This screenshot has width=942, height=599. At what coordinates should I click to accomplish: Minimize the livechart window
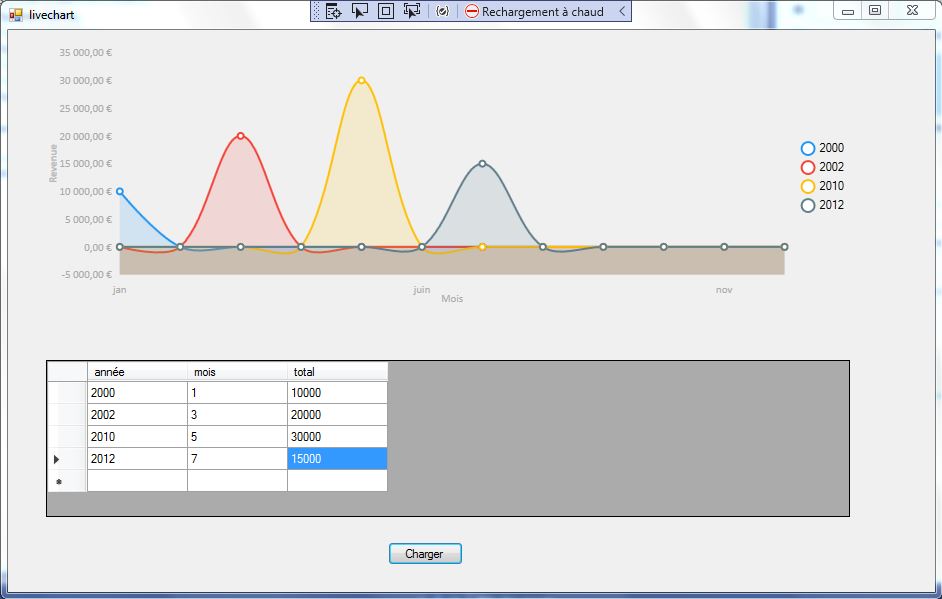pos(848,11)
